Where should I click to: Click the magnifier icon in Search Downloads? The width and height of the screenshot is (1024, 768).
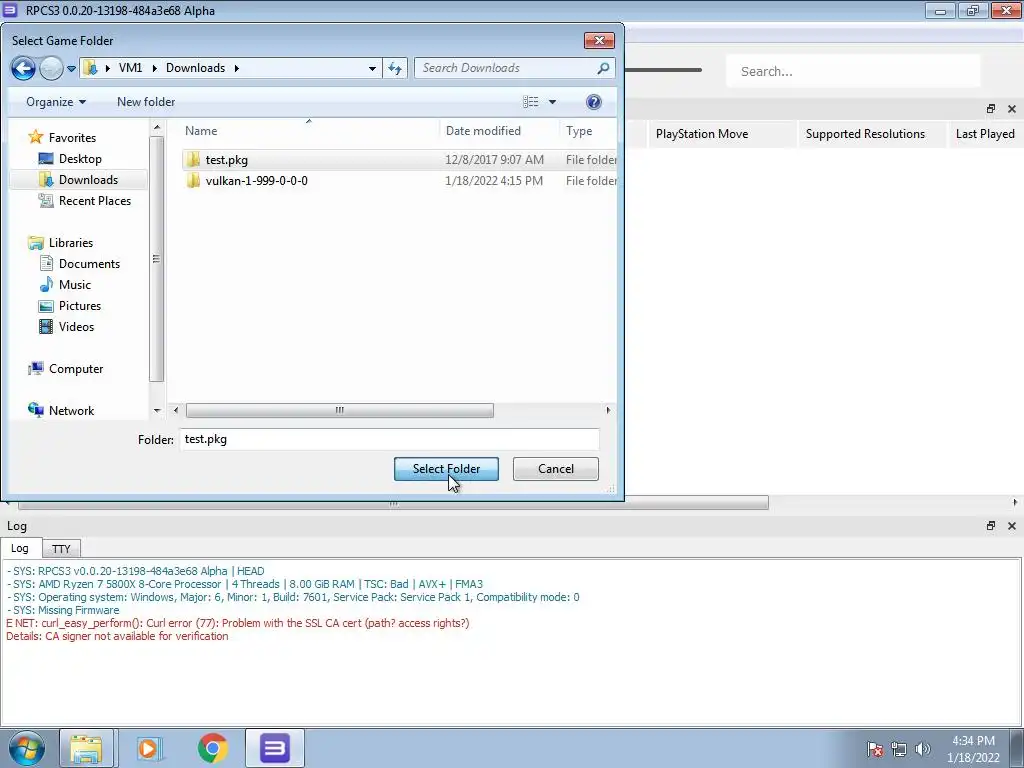point(603,68)
